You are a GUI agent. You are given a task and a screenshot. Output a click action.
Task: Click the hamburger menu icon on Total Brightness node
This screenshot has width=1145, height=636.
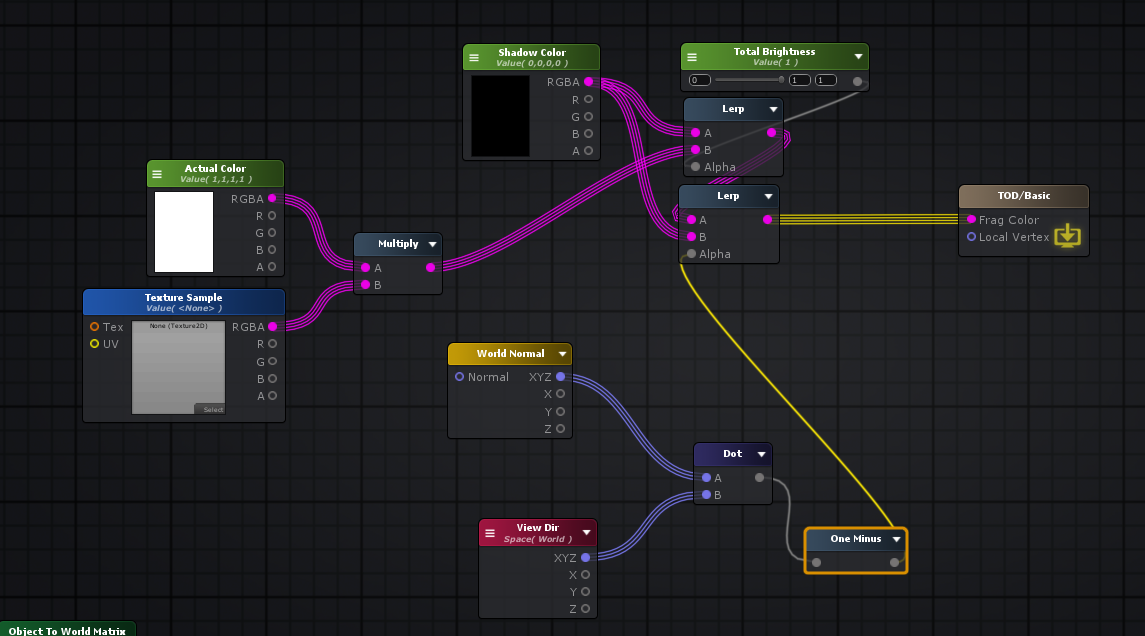[692, 56]
